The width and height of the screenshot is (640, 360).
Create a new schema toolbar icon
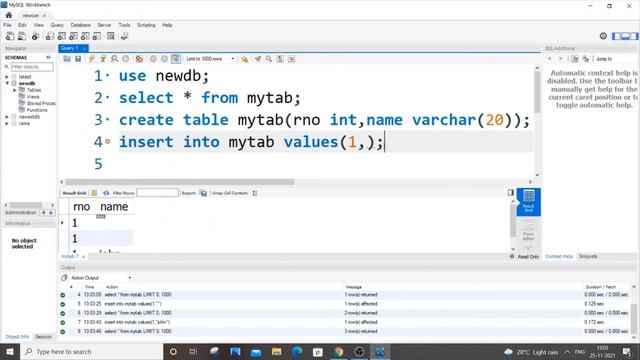(50, 36)
